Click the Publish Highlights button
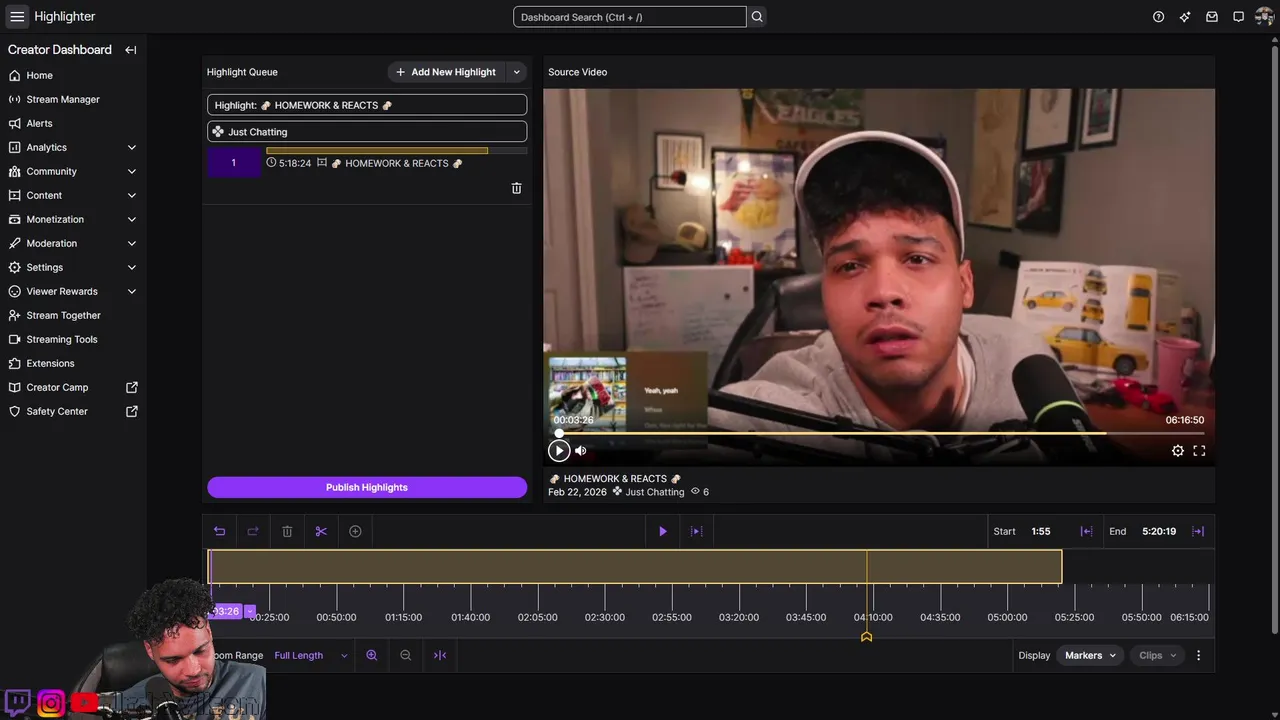1280x720 pixels. tap(367, 487)
